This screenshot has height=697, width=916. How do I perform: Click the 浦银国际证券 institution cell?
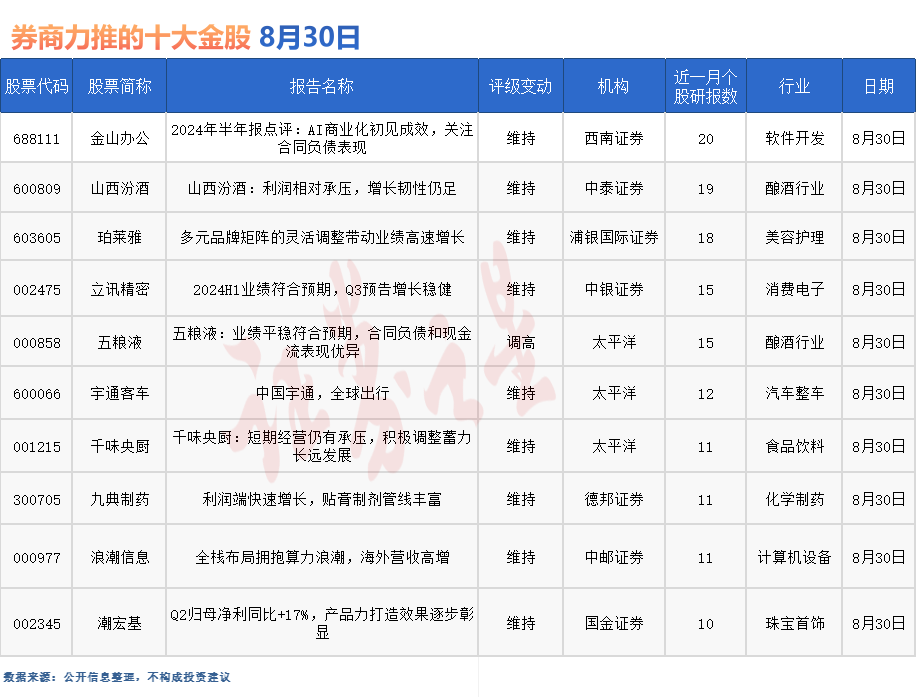614,238
